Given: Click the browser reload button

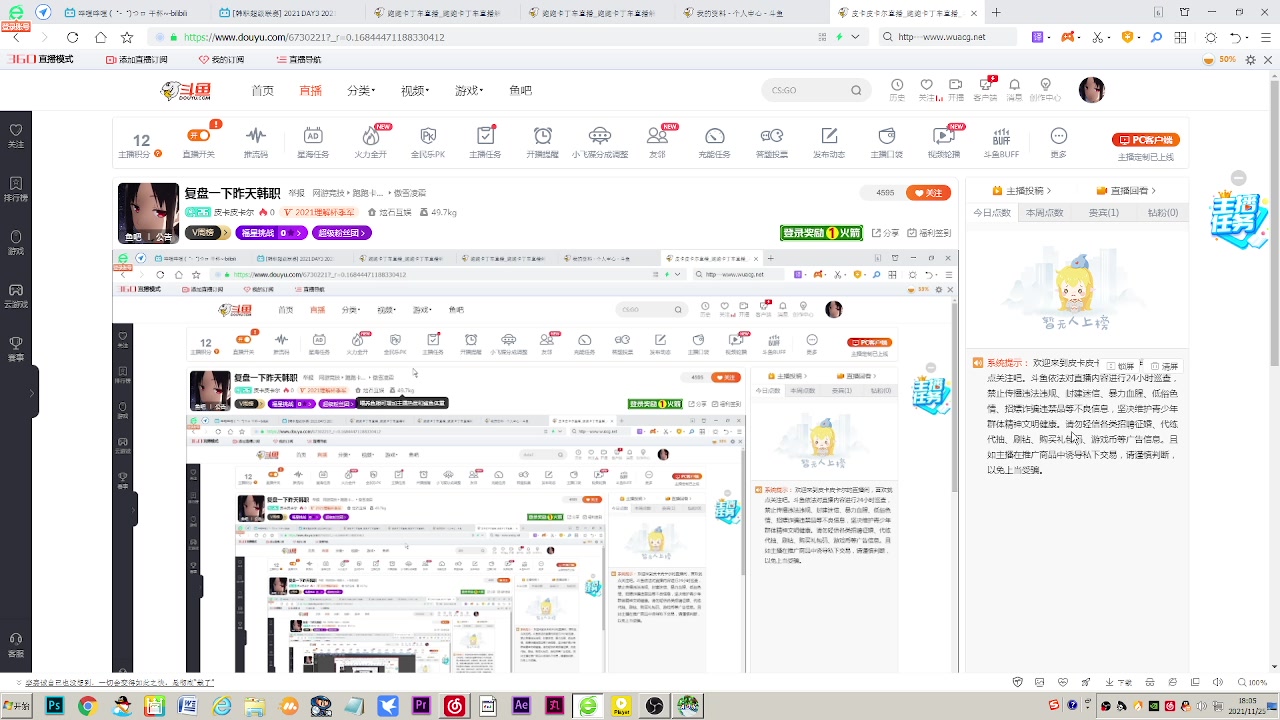Looking at the screenshot, I should (72, 37).
